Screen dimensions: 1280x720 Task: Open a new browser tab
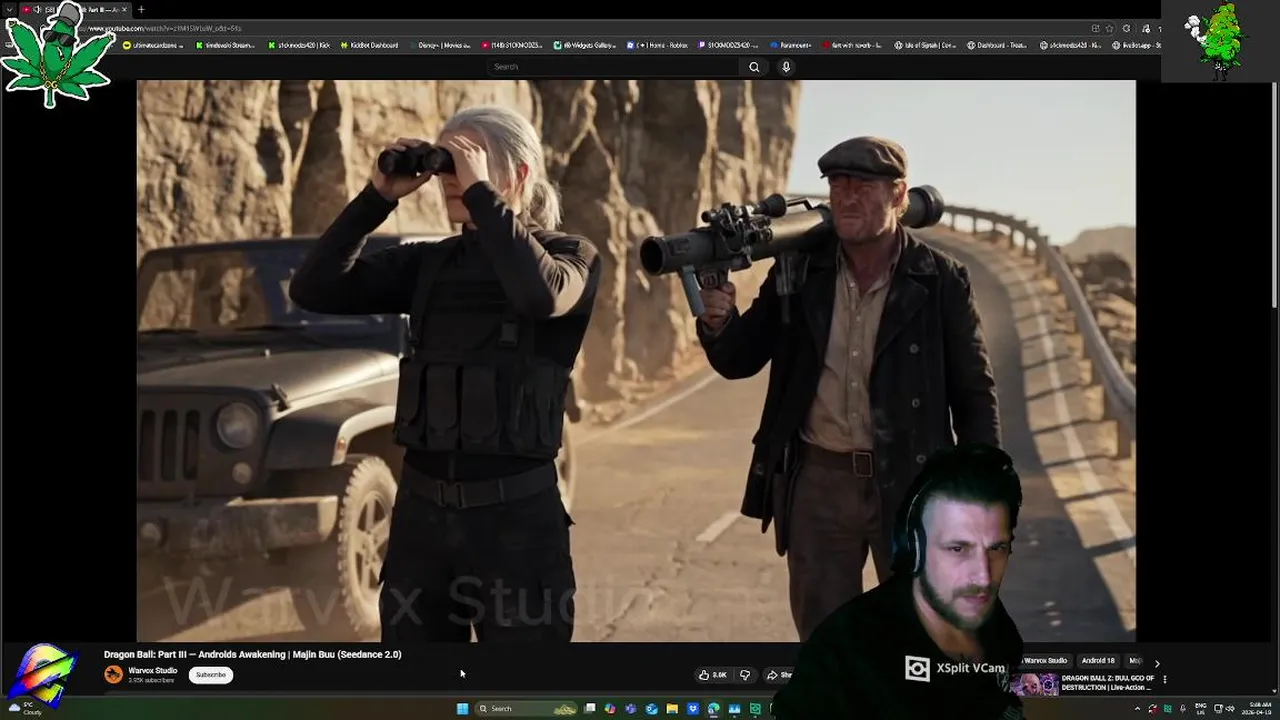[141, 9]
